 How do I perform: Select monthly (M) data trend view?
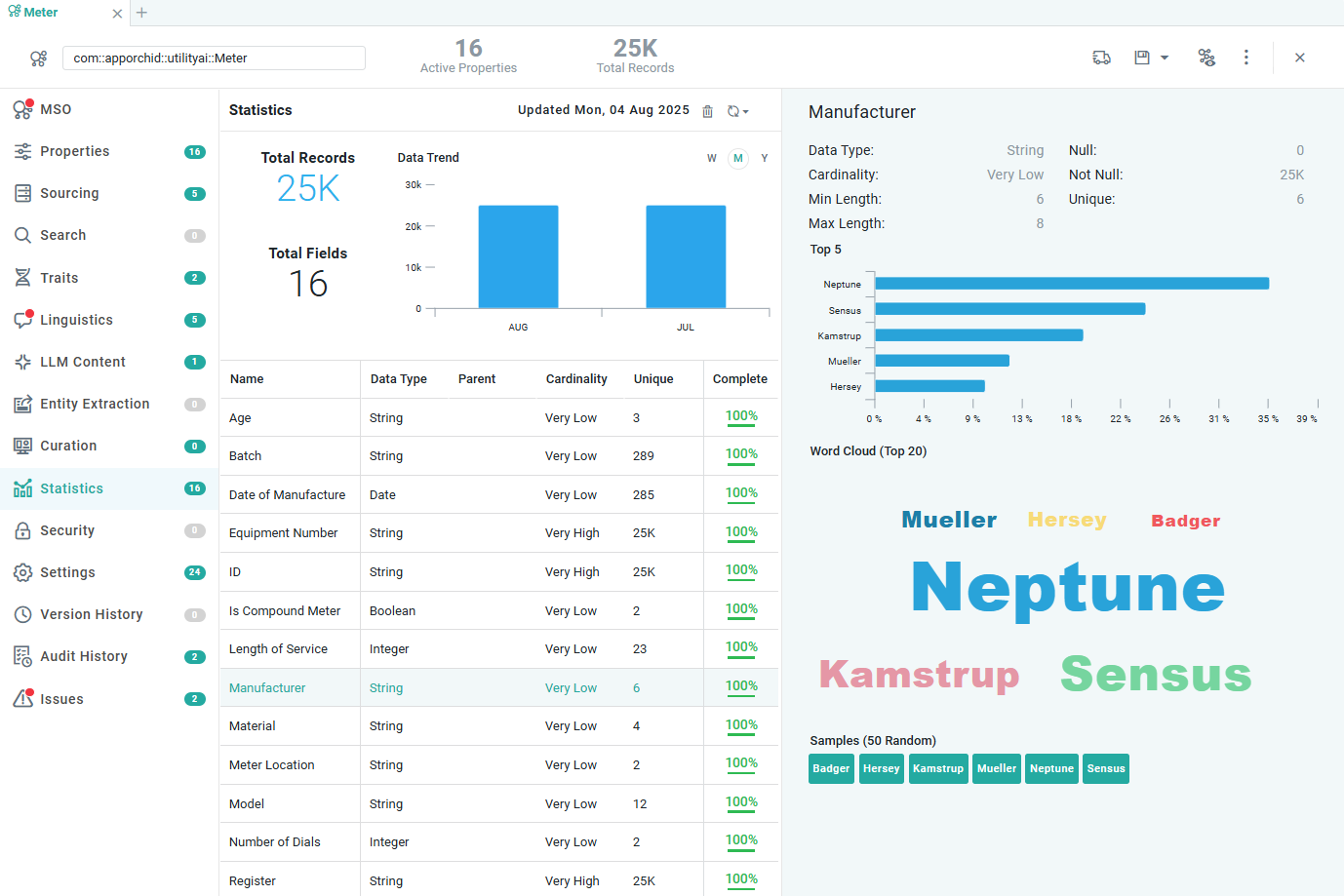[x=738, y=158]
